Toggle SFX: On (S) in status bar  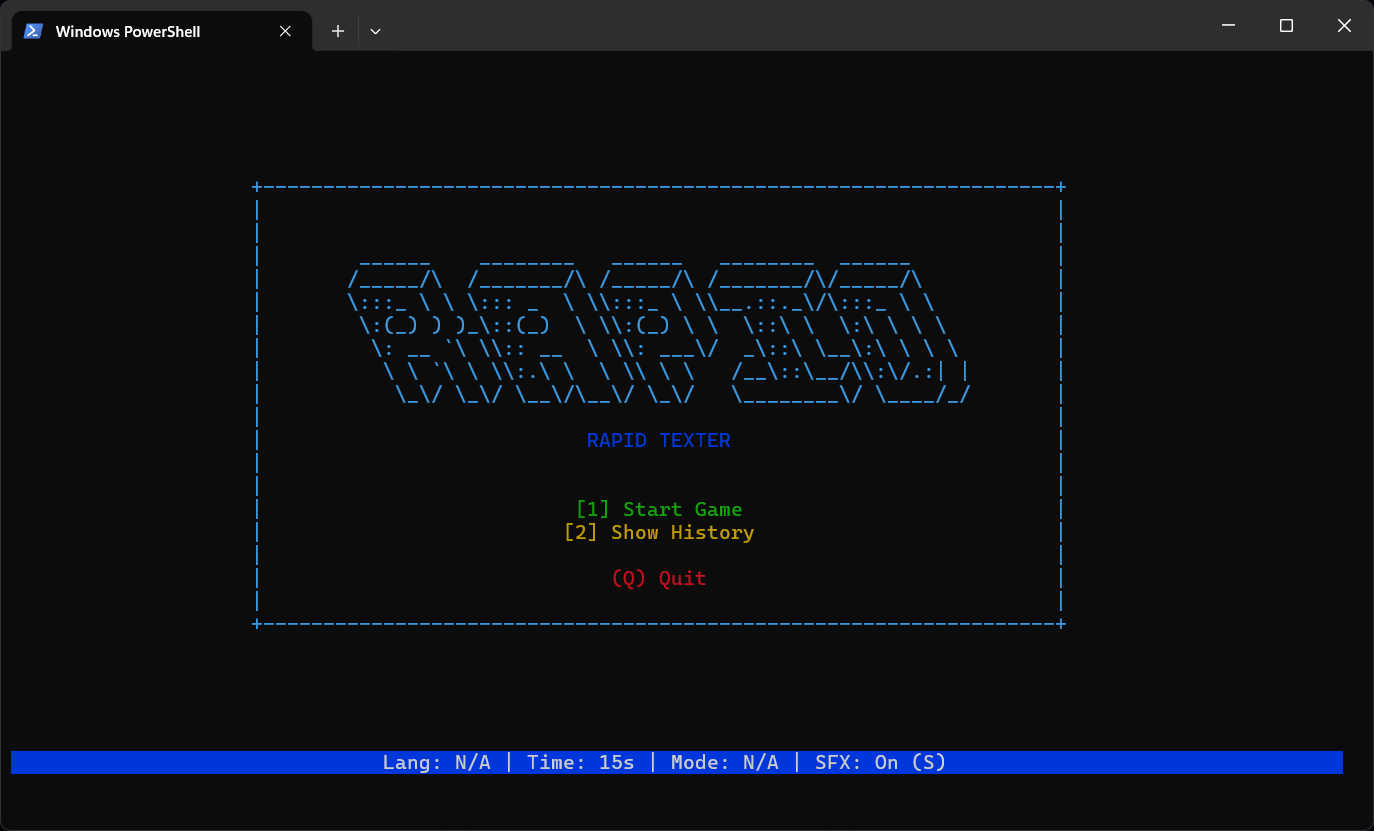click(x=881, y=762)
